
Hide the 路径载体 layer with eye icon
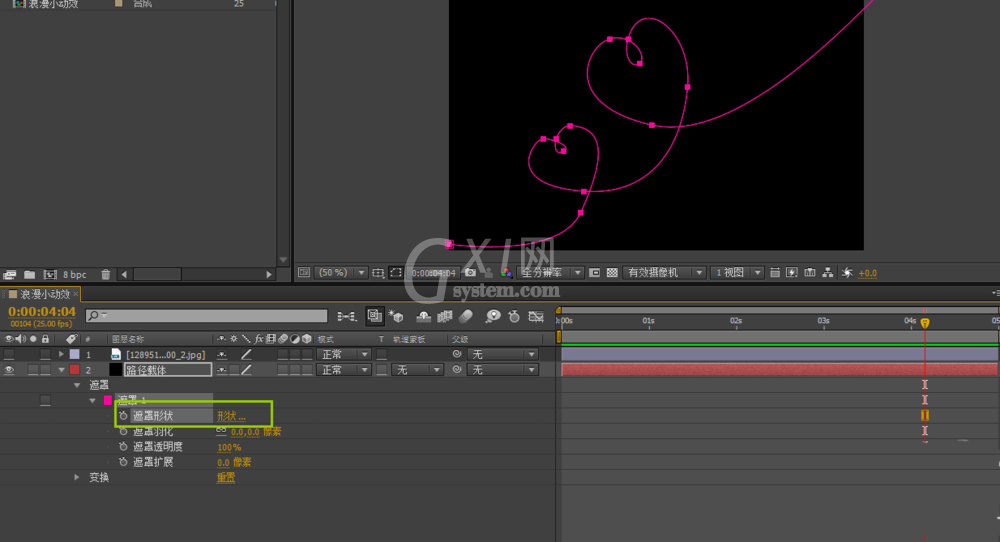[9, 370]
